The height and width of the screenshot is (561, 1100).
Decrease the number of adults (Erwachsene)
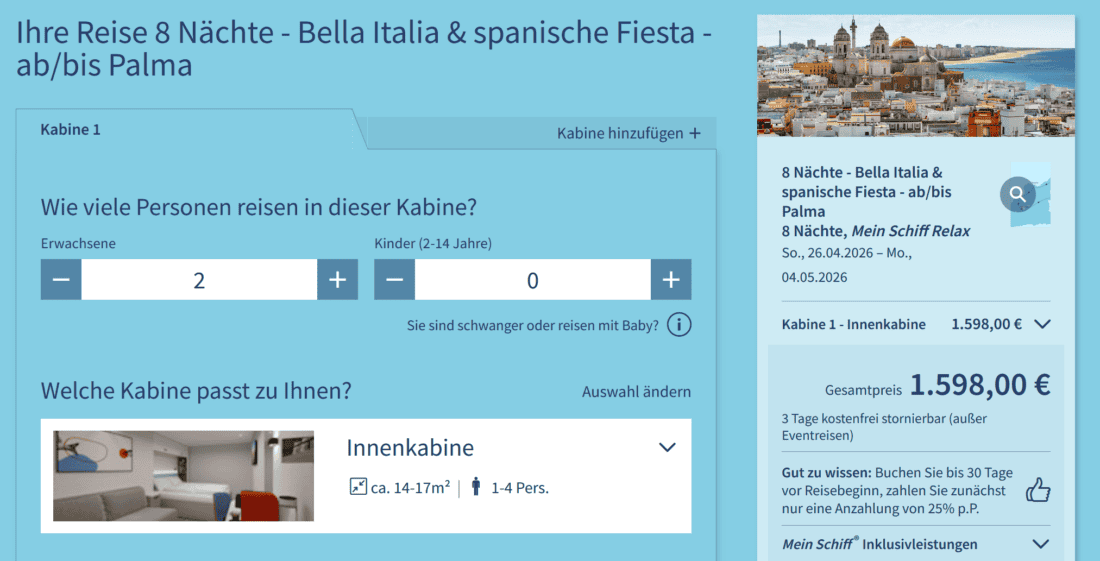pyautogui.click(x=61, y=280)
